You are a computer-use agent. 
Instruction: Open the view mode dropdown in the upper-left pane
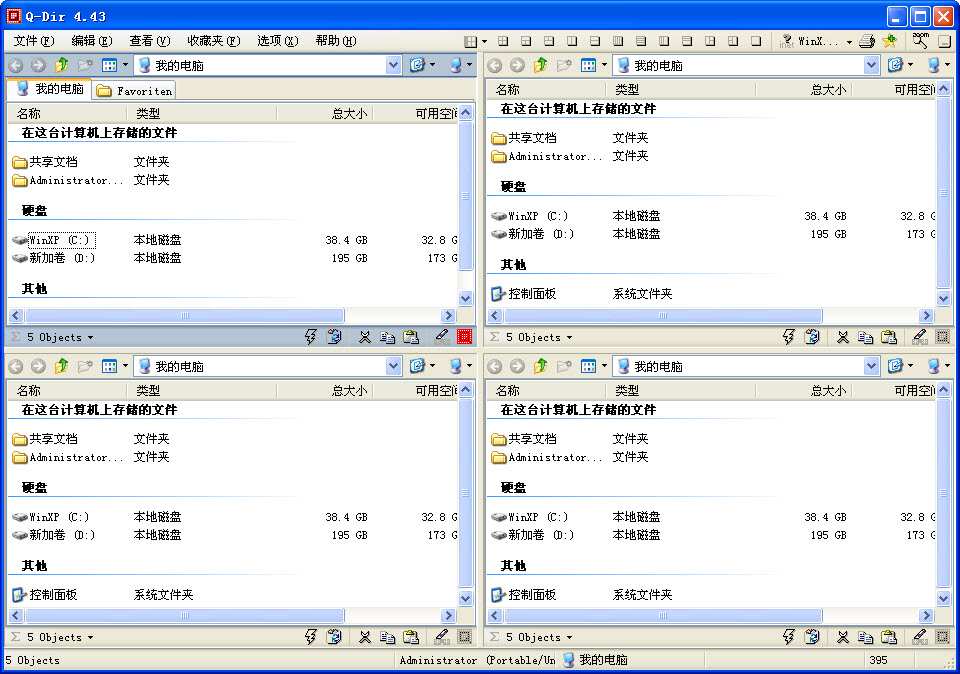[x=126, y=65]
